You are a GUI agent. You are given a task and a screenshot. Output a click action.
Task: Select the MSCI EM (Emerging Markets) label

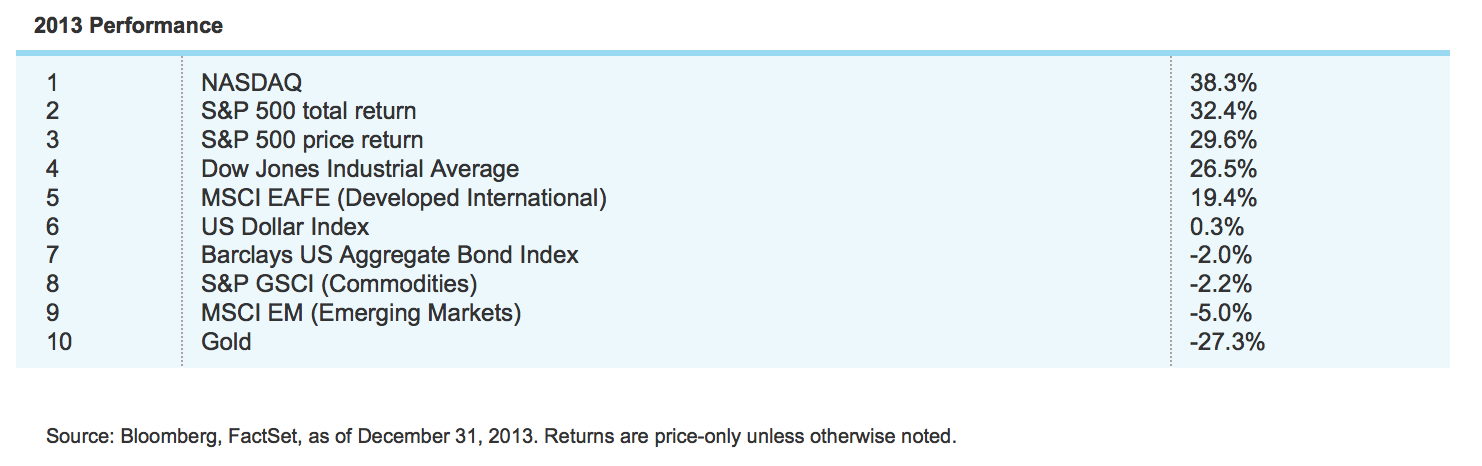coord(361,313)
